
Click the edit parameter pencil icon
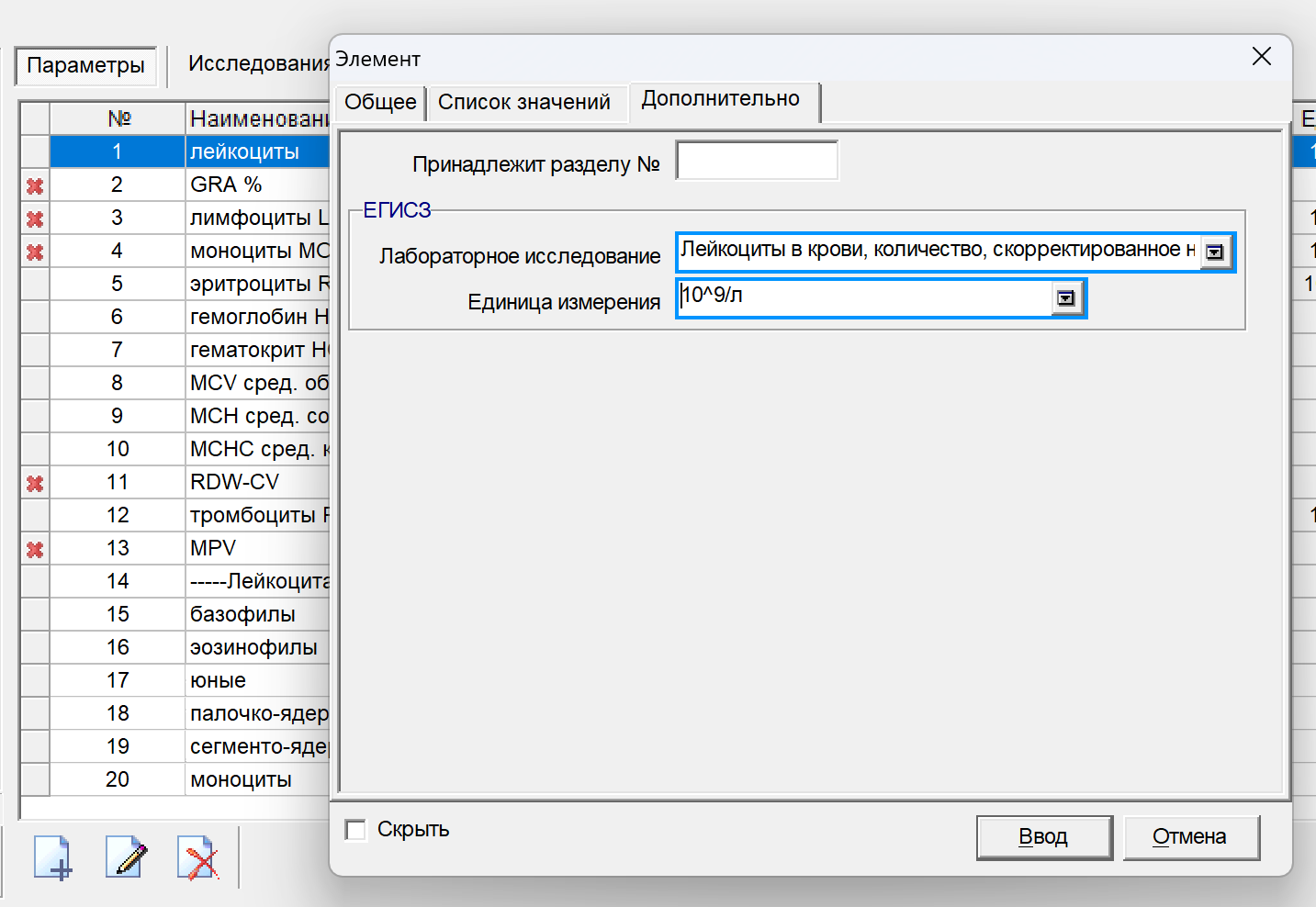tap(125, 857)
